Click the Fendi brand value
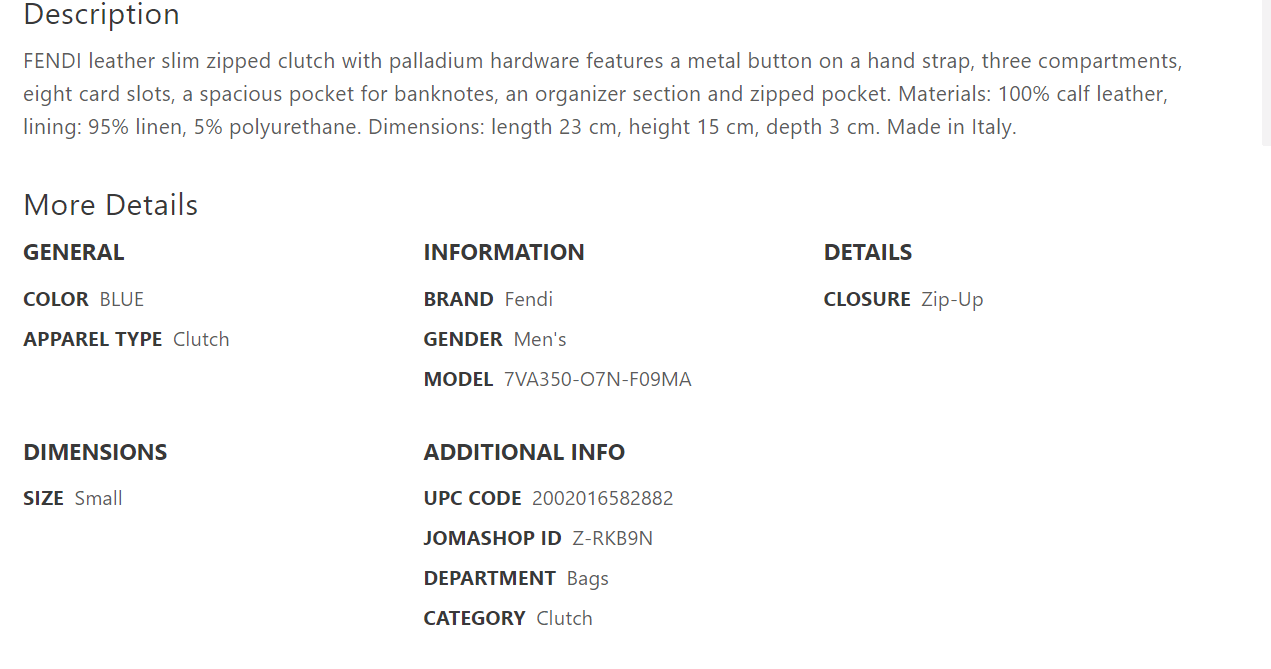The height and width of the screenshot is (669, 1271). click(529, 299)
